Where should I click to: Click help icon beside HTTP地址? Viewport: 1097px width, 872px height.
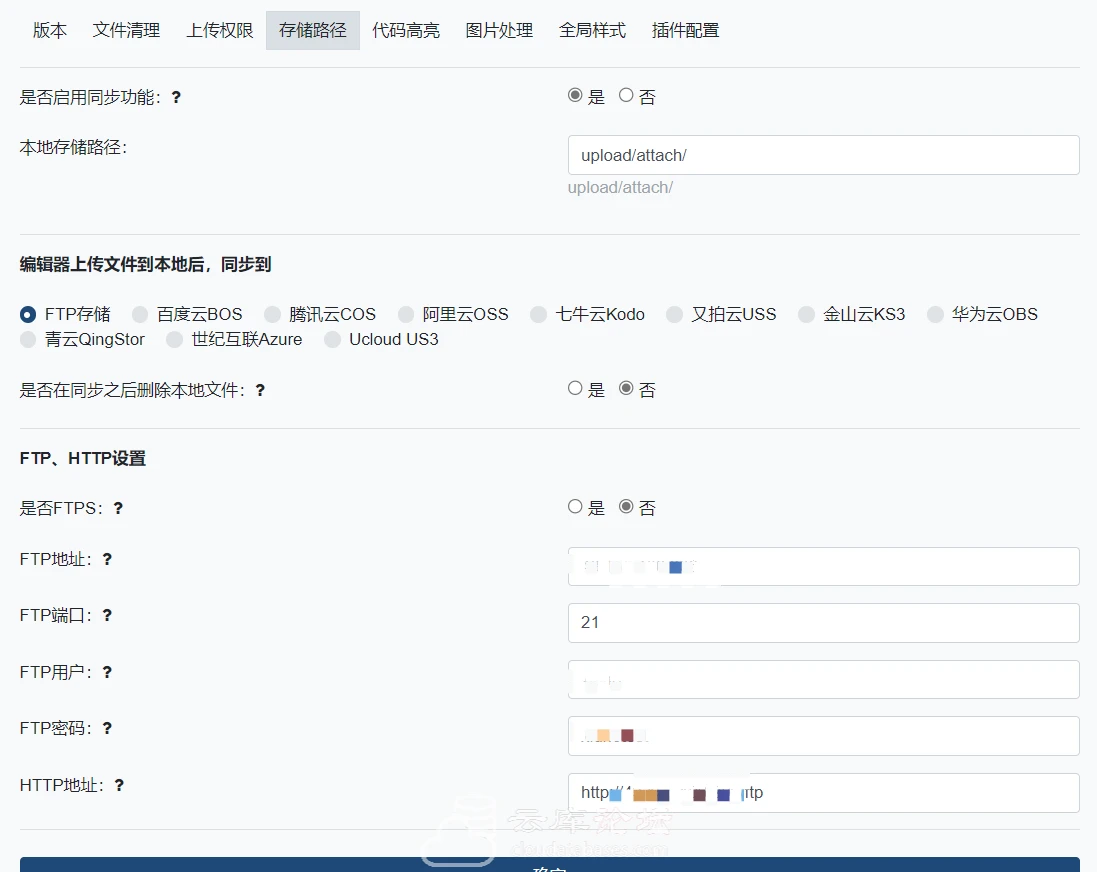[120, 785]
